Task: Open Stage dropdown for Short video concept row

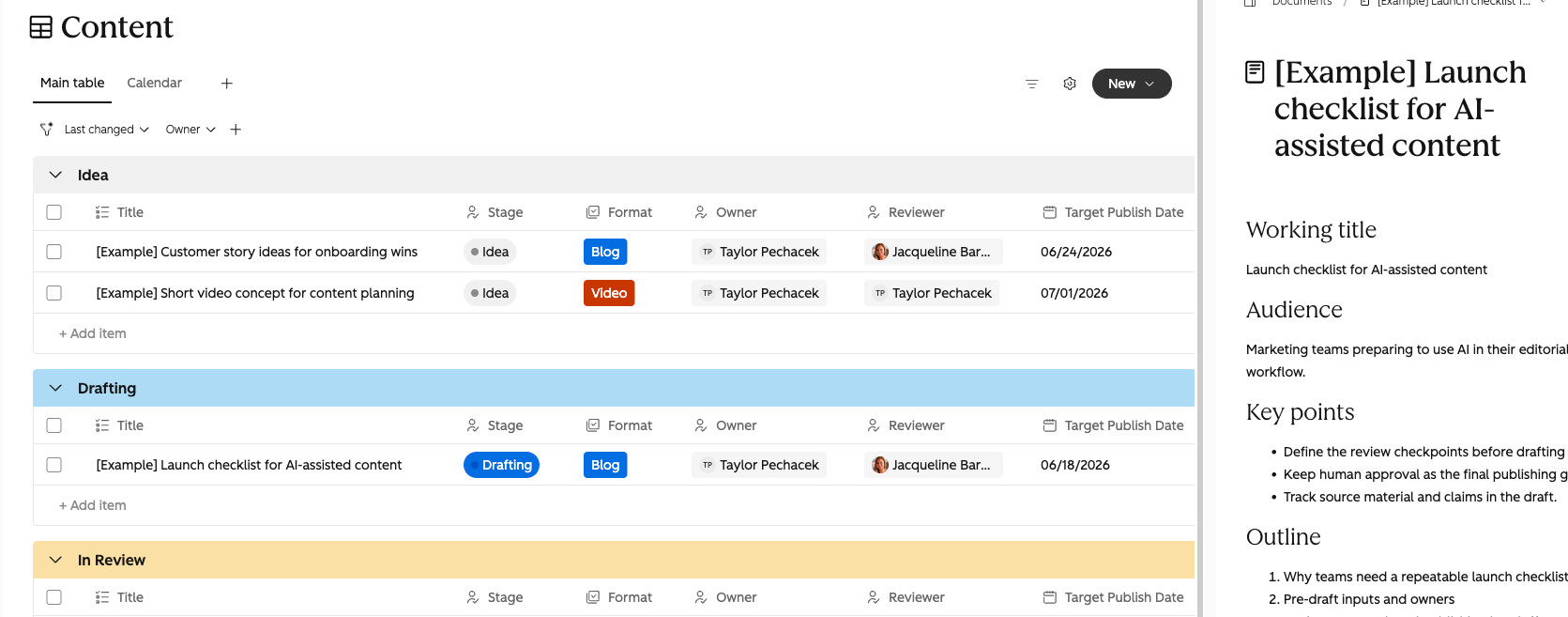Action: click(490, 293)
